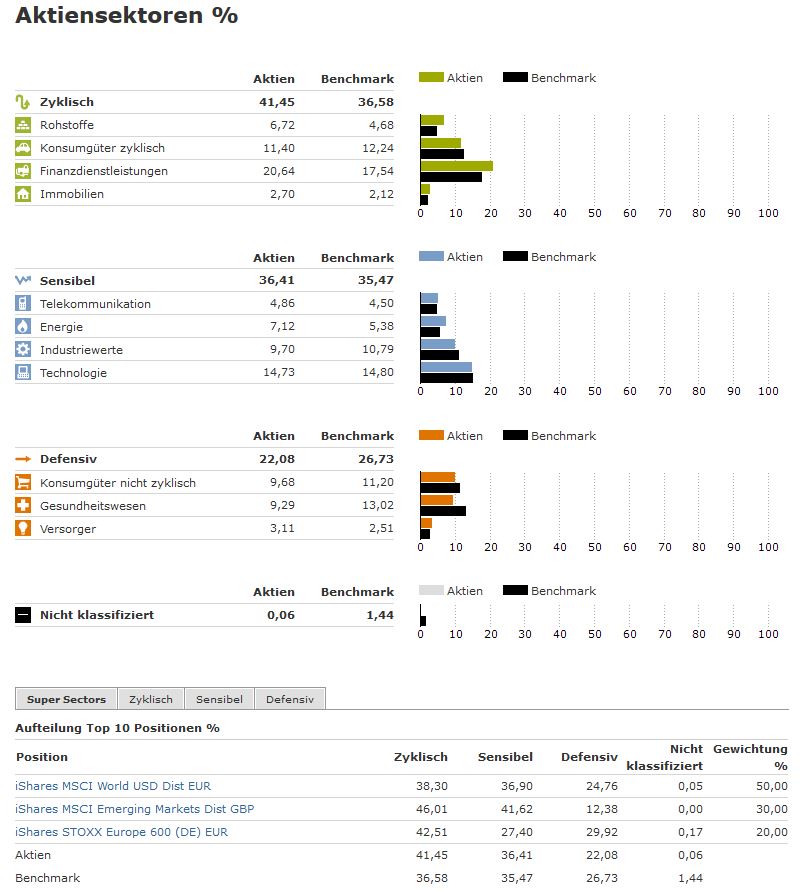Click the green Aktien legend swatch
This screenshot has width=805, height=892.
[x=431, y=77]
